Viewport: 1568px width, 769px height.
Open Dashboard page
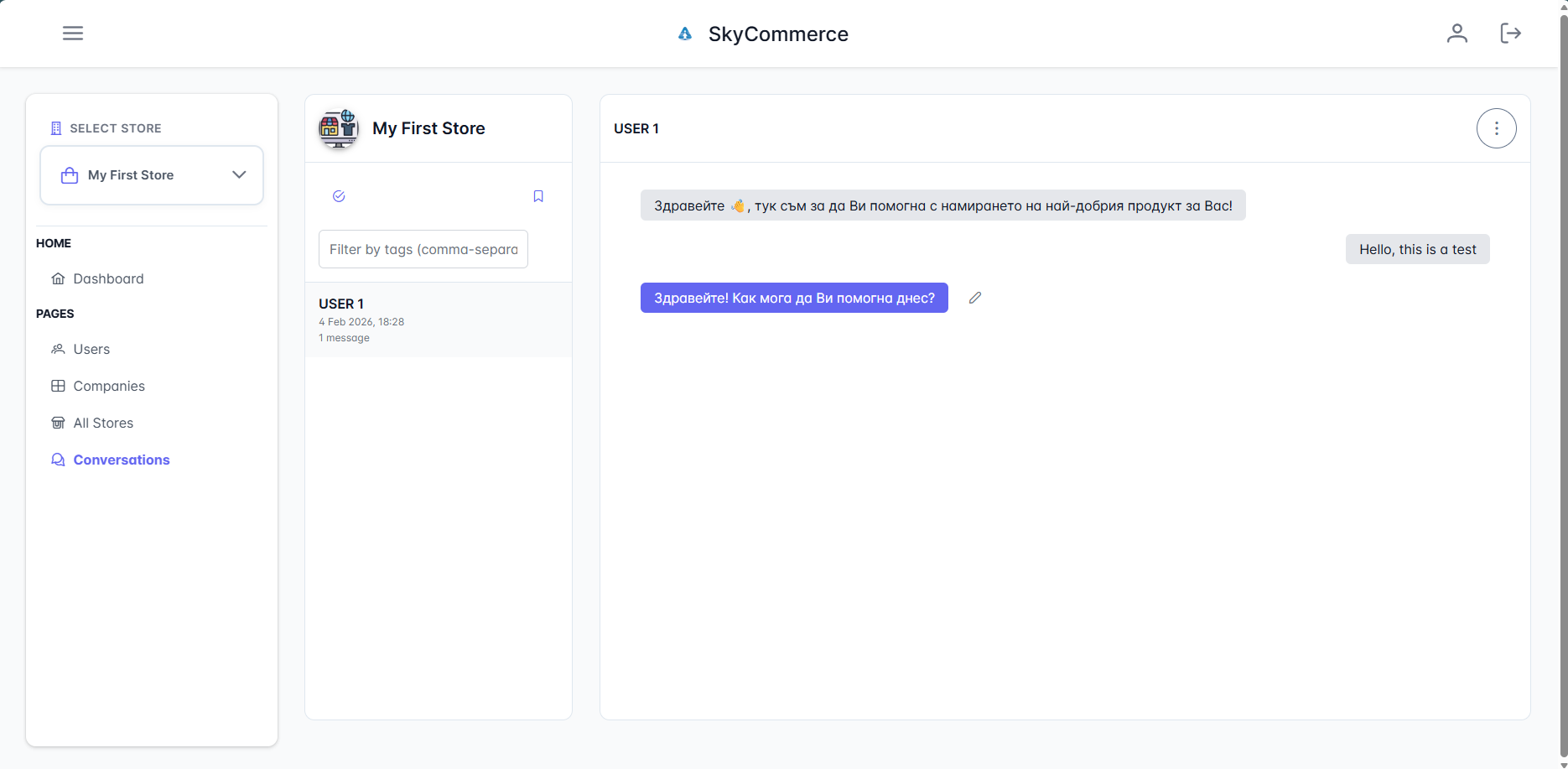pyautogui.click(x=108, y=278)
